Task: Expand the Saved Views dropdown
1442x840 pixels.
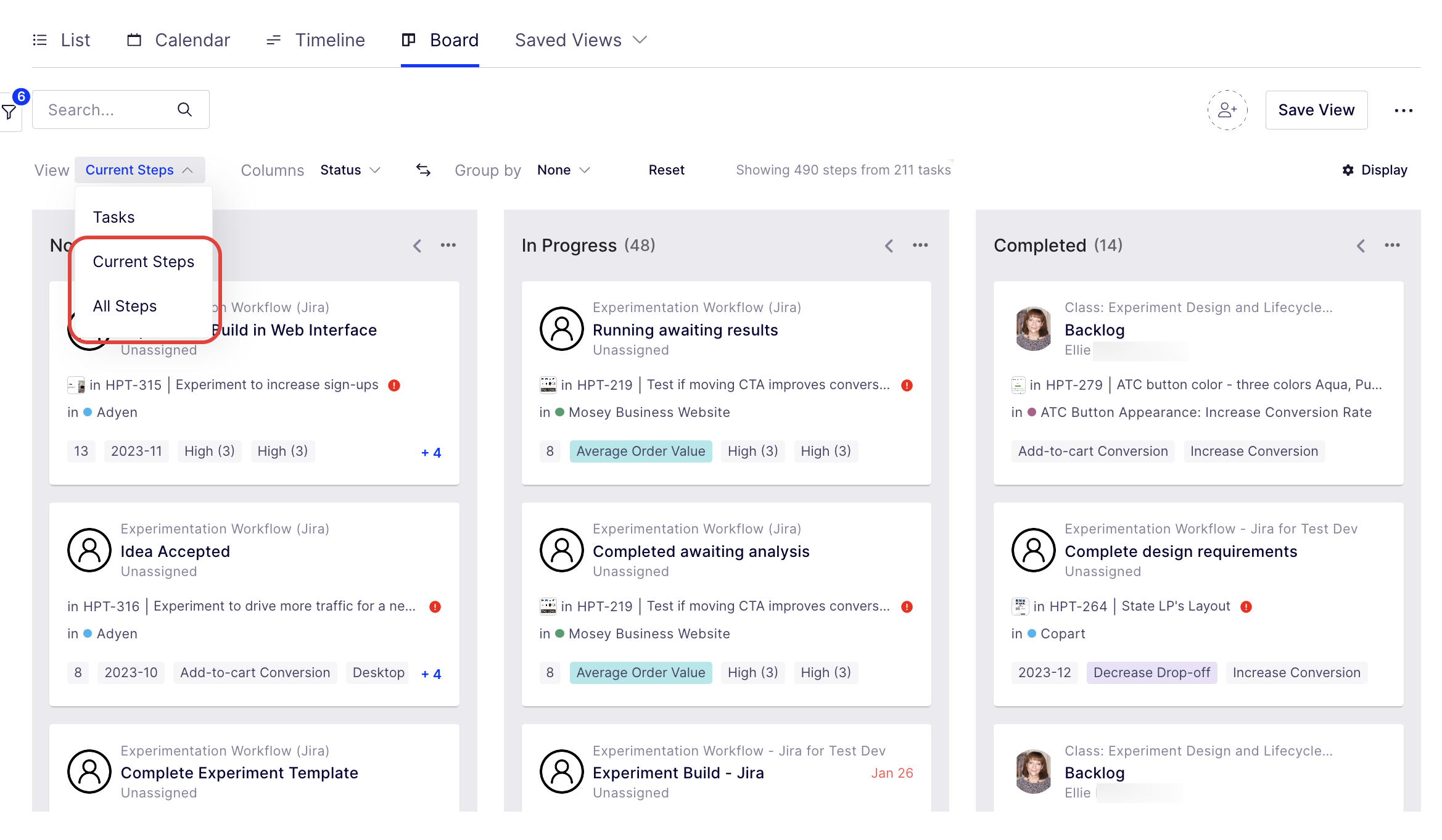Action: point(581,40)
